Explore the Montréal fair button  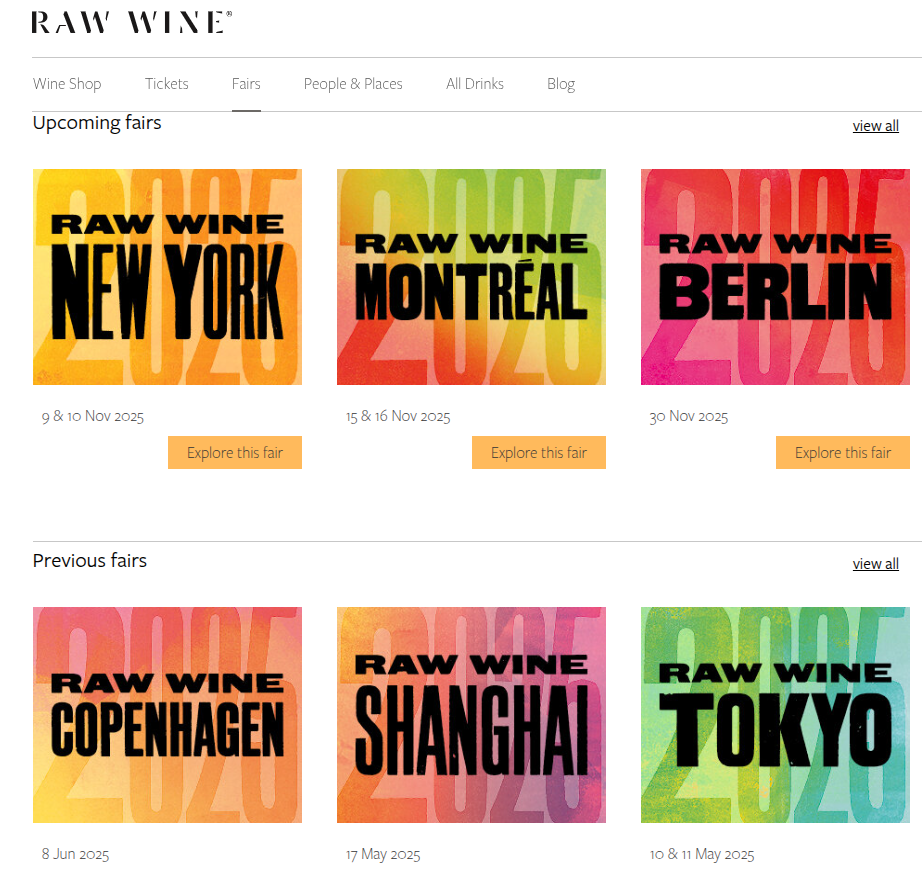pos(539,453)
